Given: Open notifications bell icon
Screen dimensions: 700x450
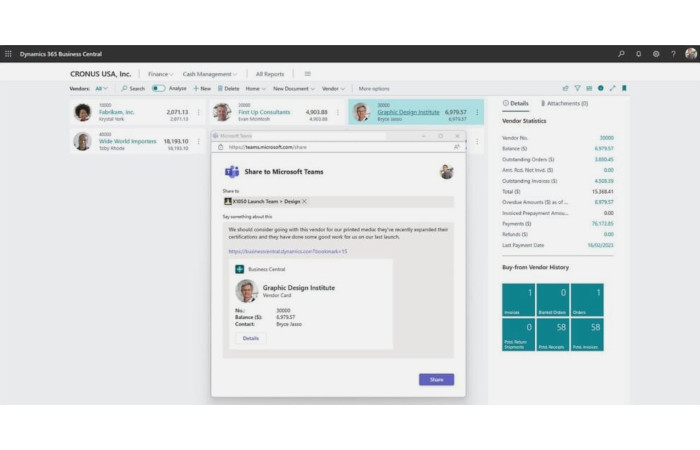Looking at the screenshot, I should (638, 54).
